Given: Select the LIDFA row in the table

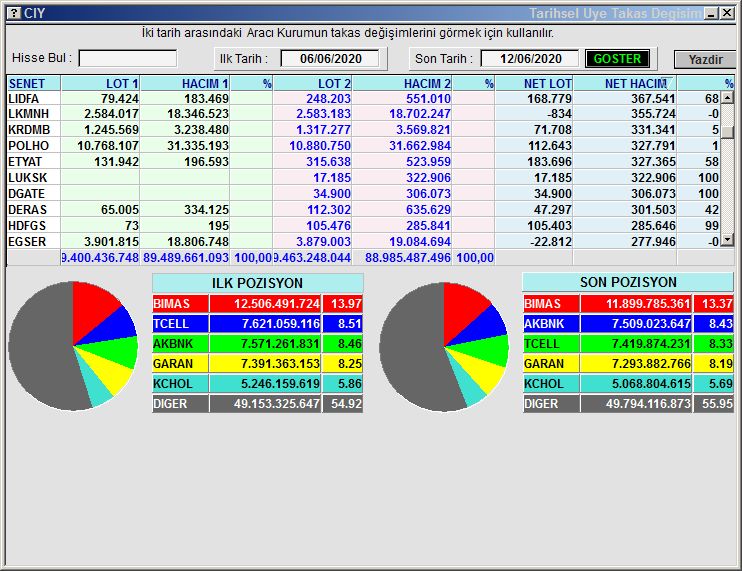Looking at the screenshot, I should (28, 99).
